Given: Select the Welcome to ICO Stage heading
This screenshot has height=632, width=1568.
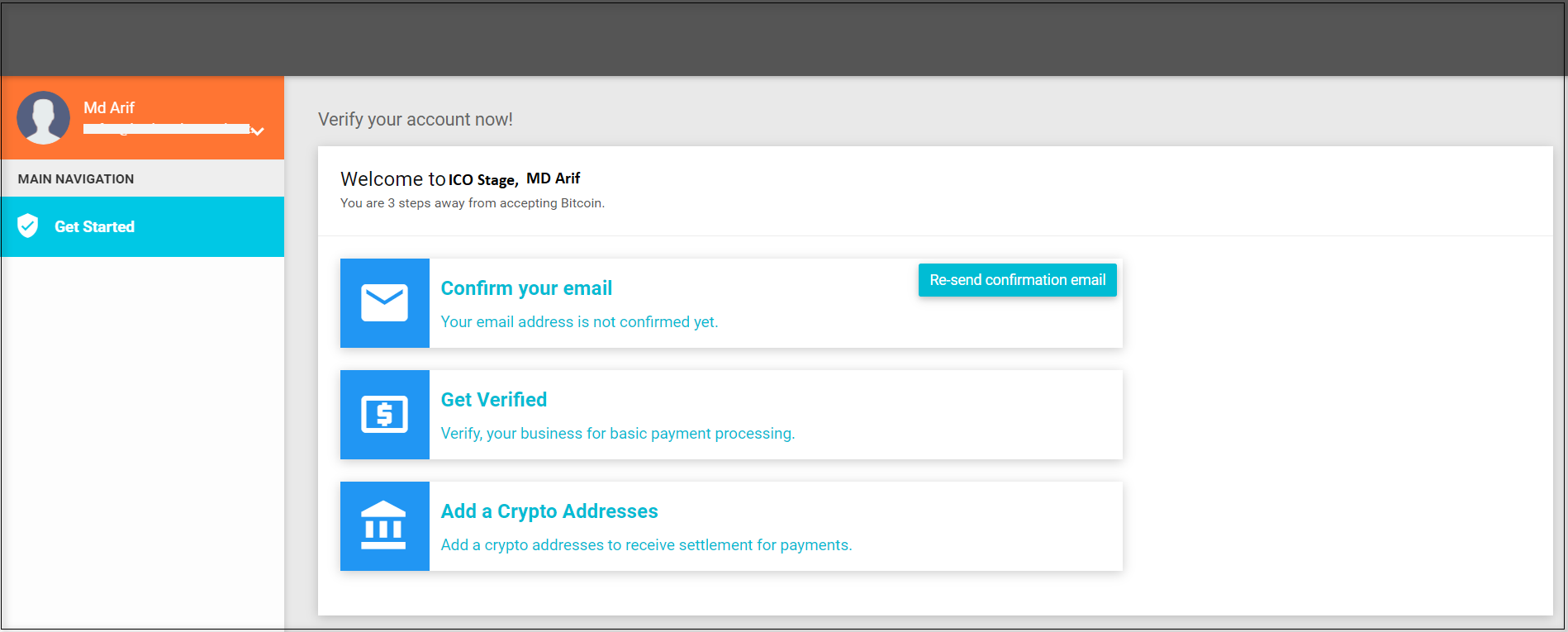Looking at the screenshot, I should click(x=430, y=178).
